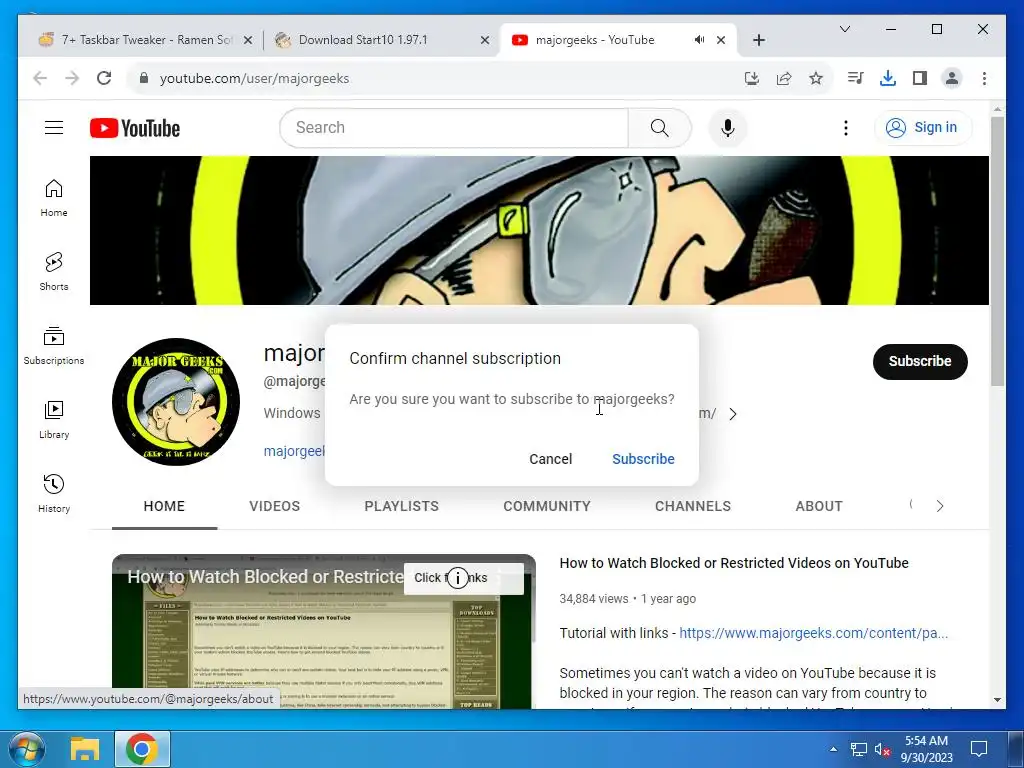Mute the majorgeeks tab audio icon
1024x768 pixels.
click(699, 40)
